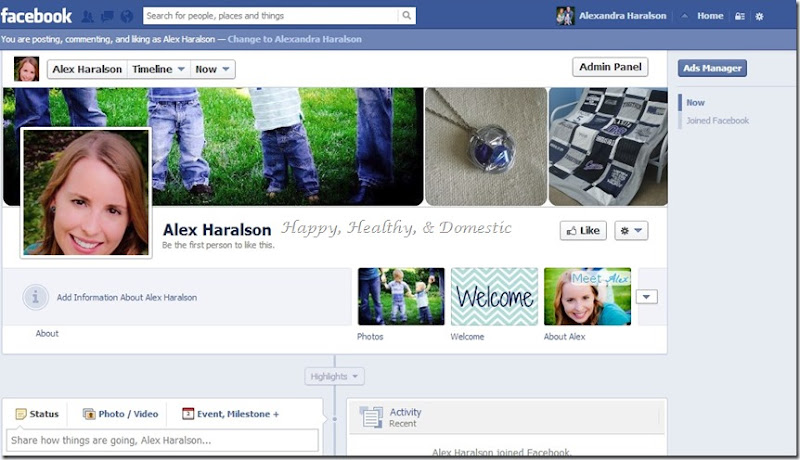The image size is (800, 460).
Task: Open account settings gear in top bar
Action: [x=759, y=16]
